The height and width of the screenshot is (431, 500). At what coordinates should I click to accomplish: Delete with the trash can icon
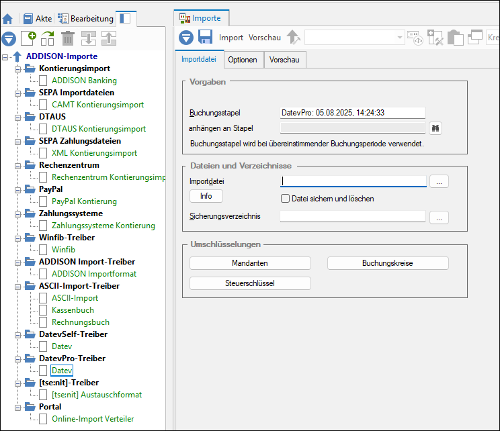68,38
